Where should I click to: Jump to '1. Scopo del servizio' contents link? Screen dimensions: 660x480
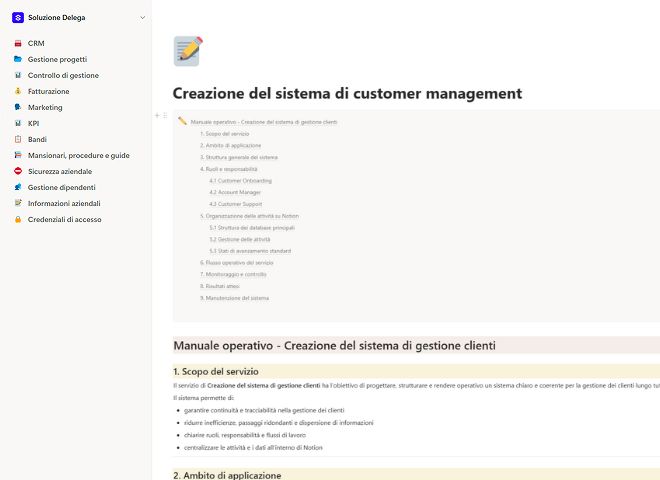[224, 134]
